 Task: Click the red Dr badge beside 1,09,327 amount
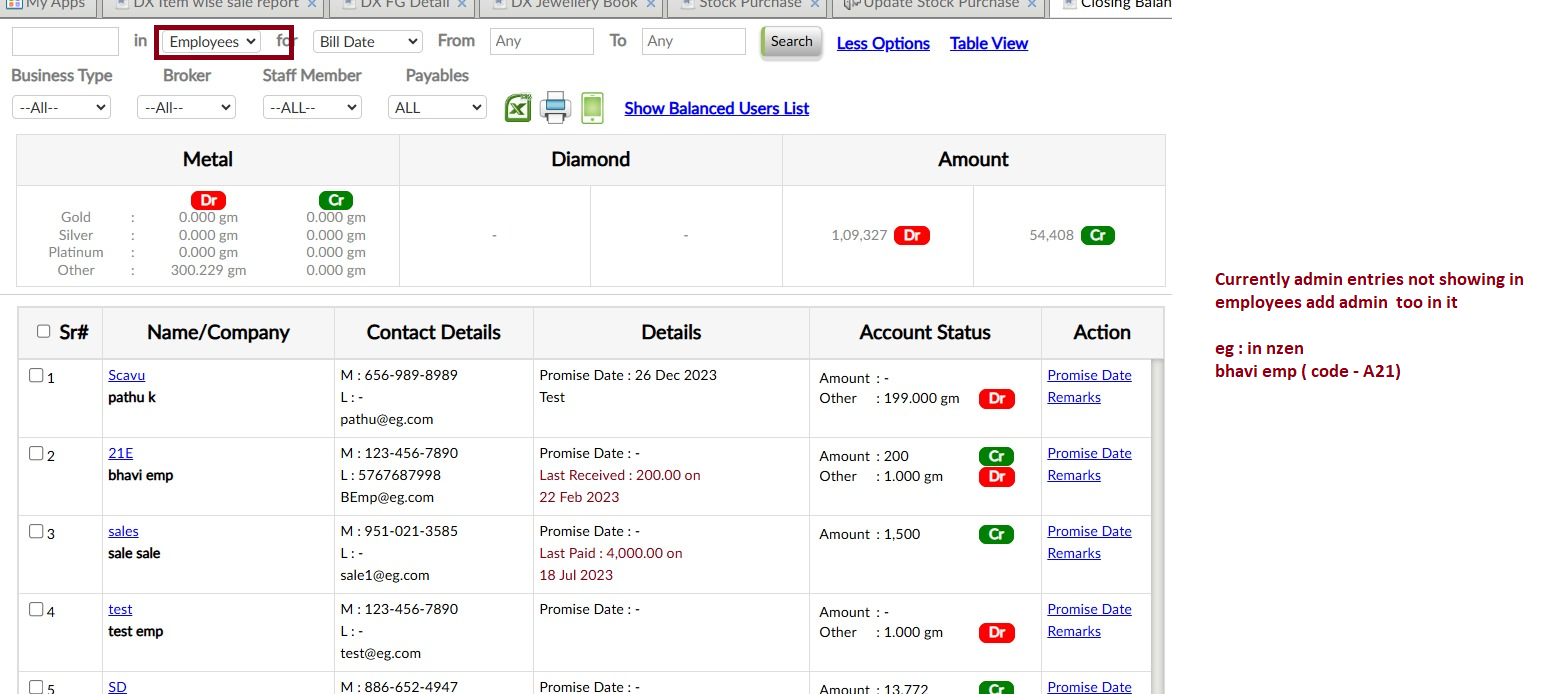[911, 236]
